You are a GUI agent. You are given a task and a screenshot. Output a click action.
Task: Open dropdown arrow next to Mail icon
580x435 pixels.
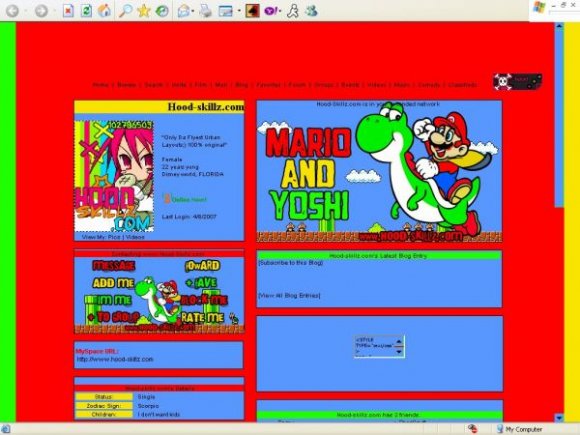tap(193, 11)
